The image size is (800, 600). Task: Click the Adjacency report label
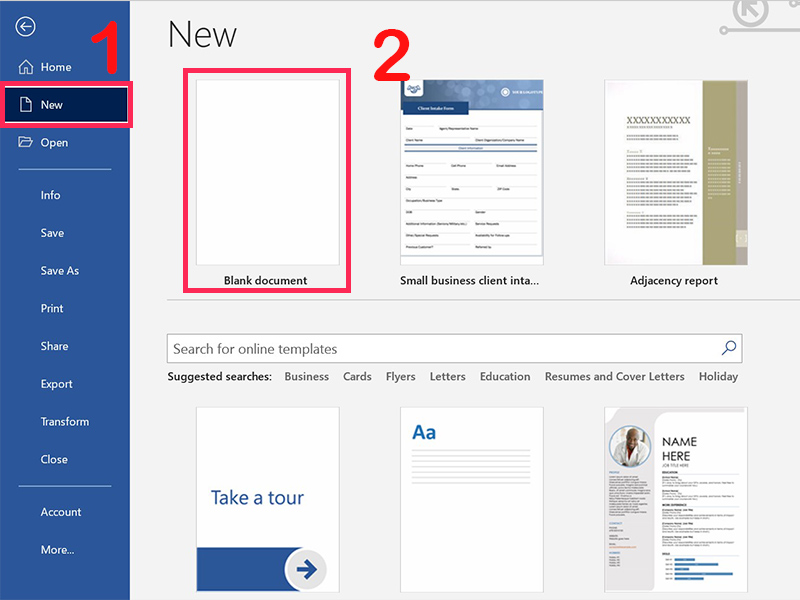(x=673, y=280)
